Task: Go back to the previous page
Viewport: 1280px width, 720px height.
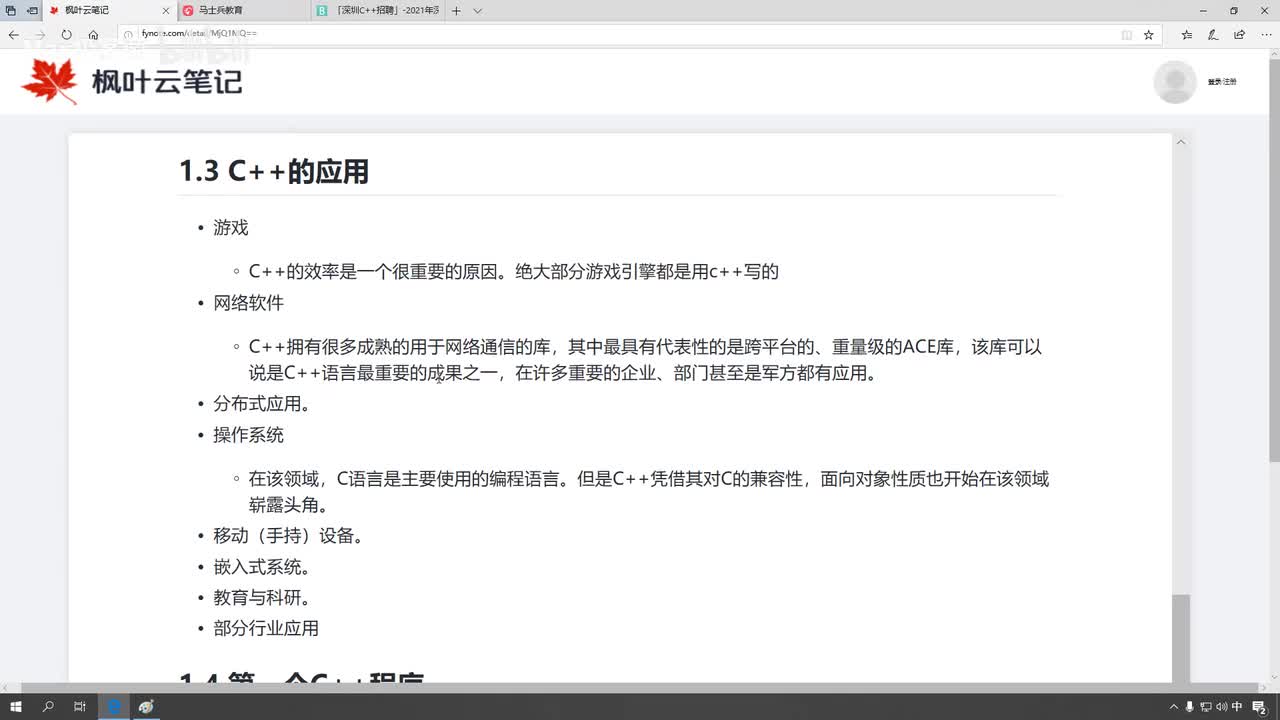Action: [x=14, y=34]
